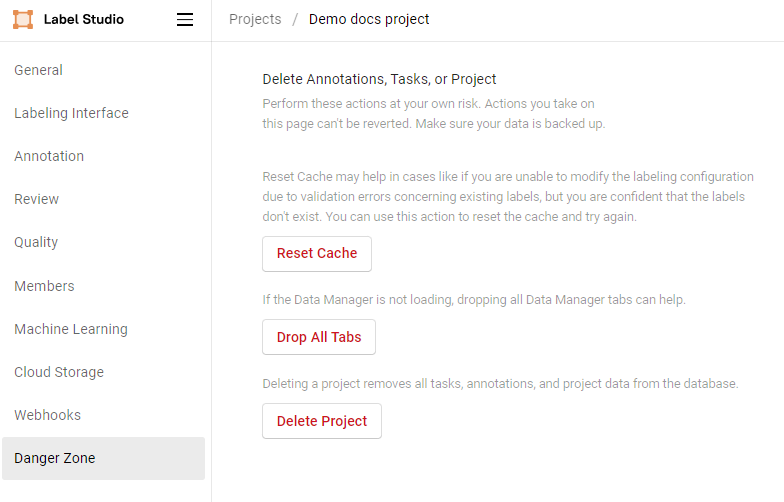Select the Danger Zone sidebar item

pyautogui.click(x=55, y=458)
